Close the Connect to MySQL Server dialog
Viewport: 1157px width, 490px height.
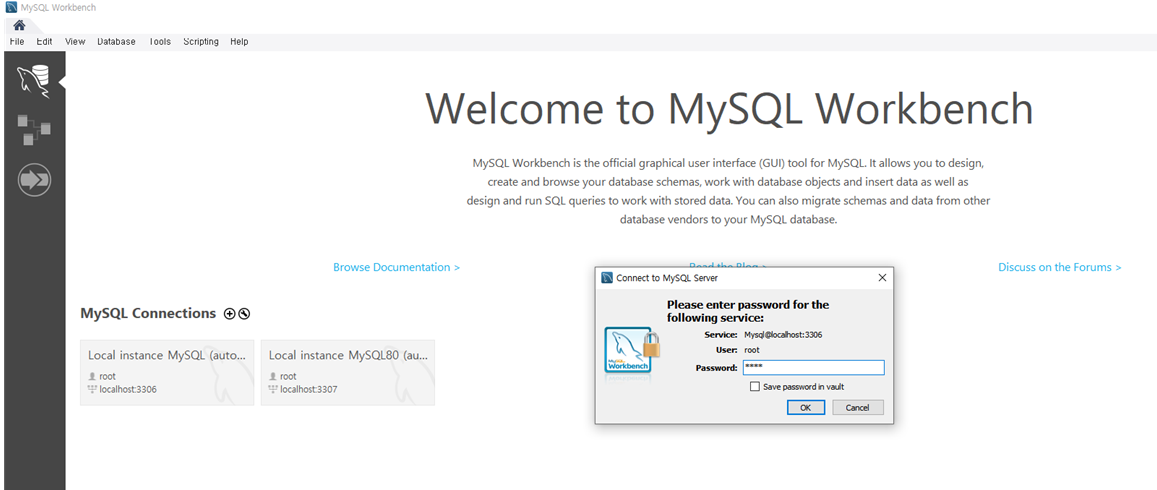882,278
